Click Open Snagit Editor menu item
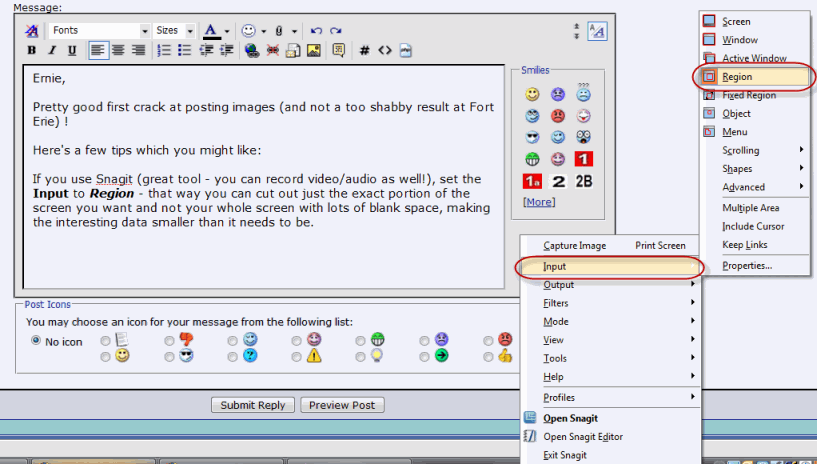Image resolution: width=817 pixels, height=464 pixels. tap(611, 436)
